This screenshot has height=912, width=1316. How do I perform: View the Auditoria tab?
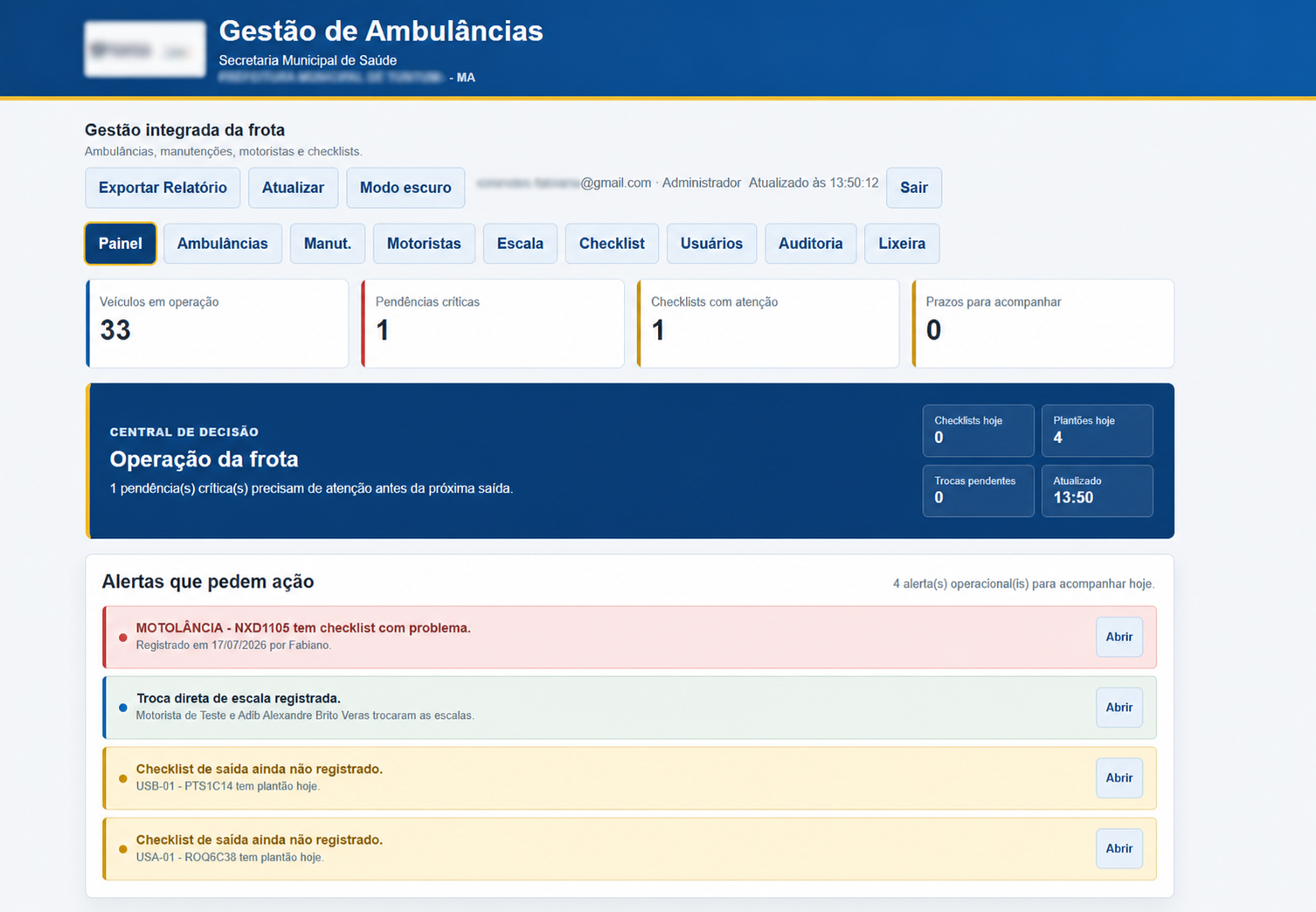[811, 244]
